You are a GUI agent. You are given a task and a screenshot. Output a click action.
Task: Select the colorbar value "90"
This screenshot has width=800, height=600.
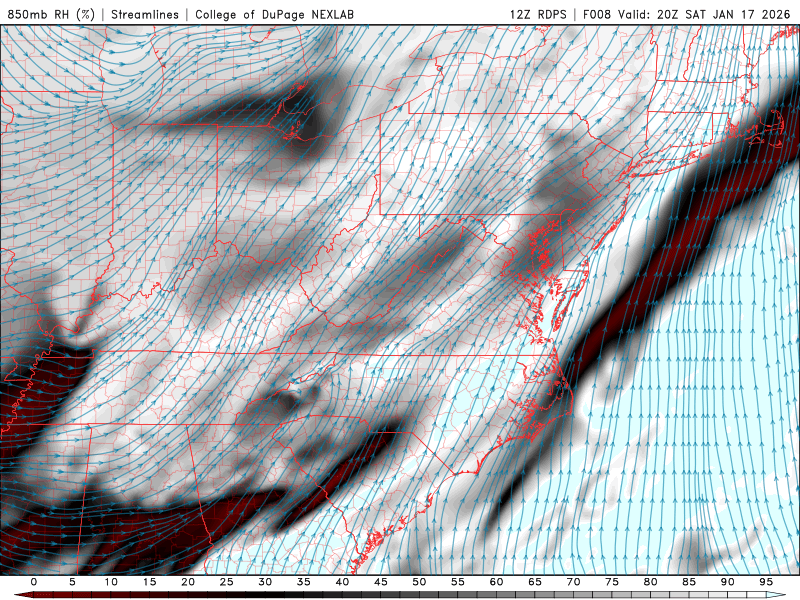coord(728,582)
